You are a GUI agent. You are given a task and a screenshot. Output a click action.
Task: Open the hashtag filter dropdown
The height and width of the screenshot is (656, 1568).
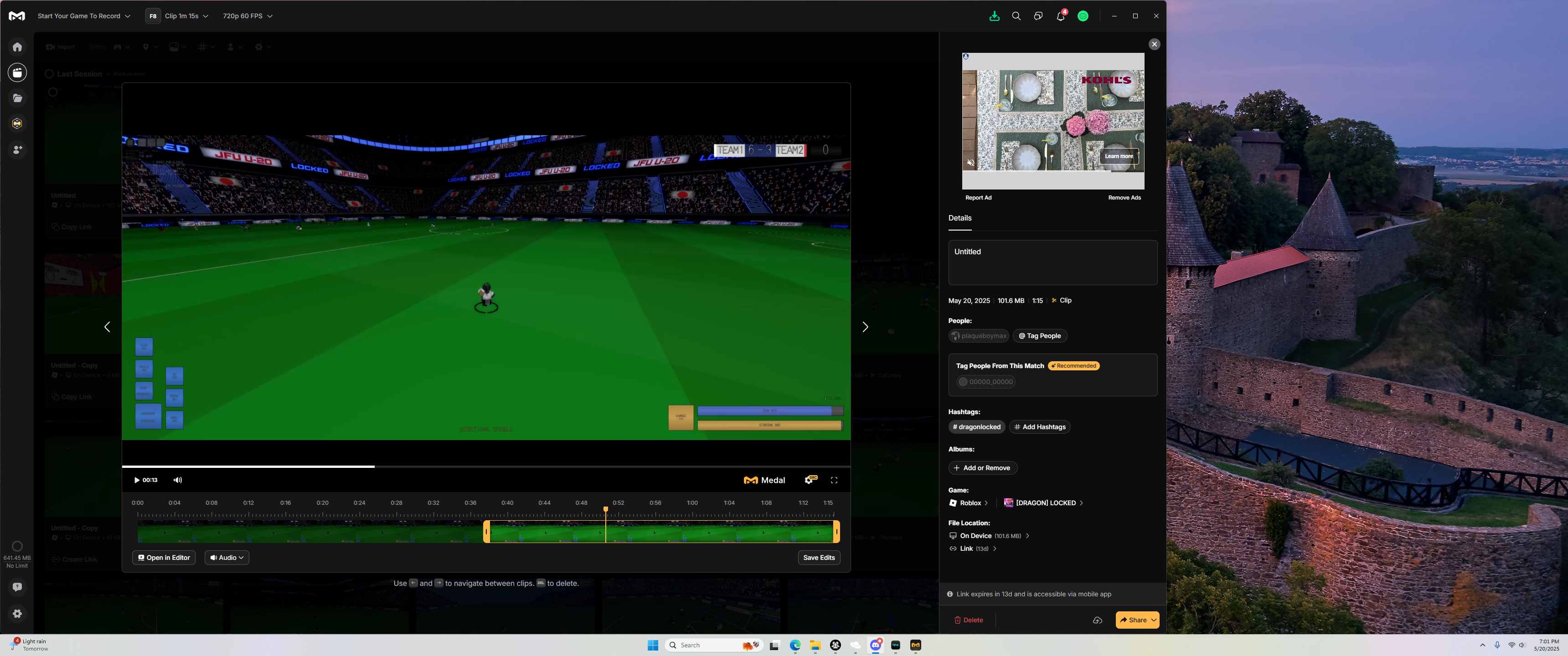pos(206,47)
